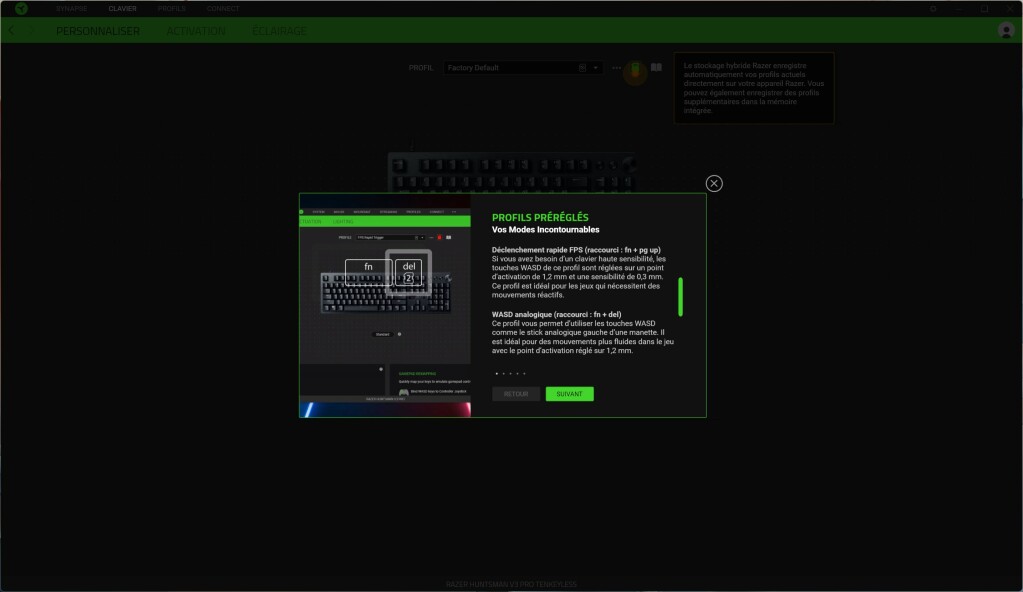Screen dimensions: 1023x592
Task: Click the RETOUR button
Action: 515,394
